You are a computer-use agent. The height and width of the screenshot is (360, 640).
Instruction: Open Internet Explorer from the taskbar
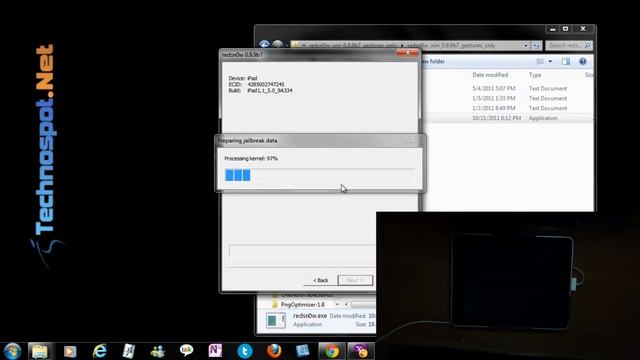point(100,351)
